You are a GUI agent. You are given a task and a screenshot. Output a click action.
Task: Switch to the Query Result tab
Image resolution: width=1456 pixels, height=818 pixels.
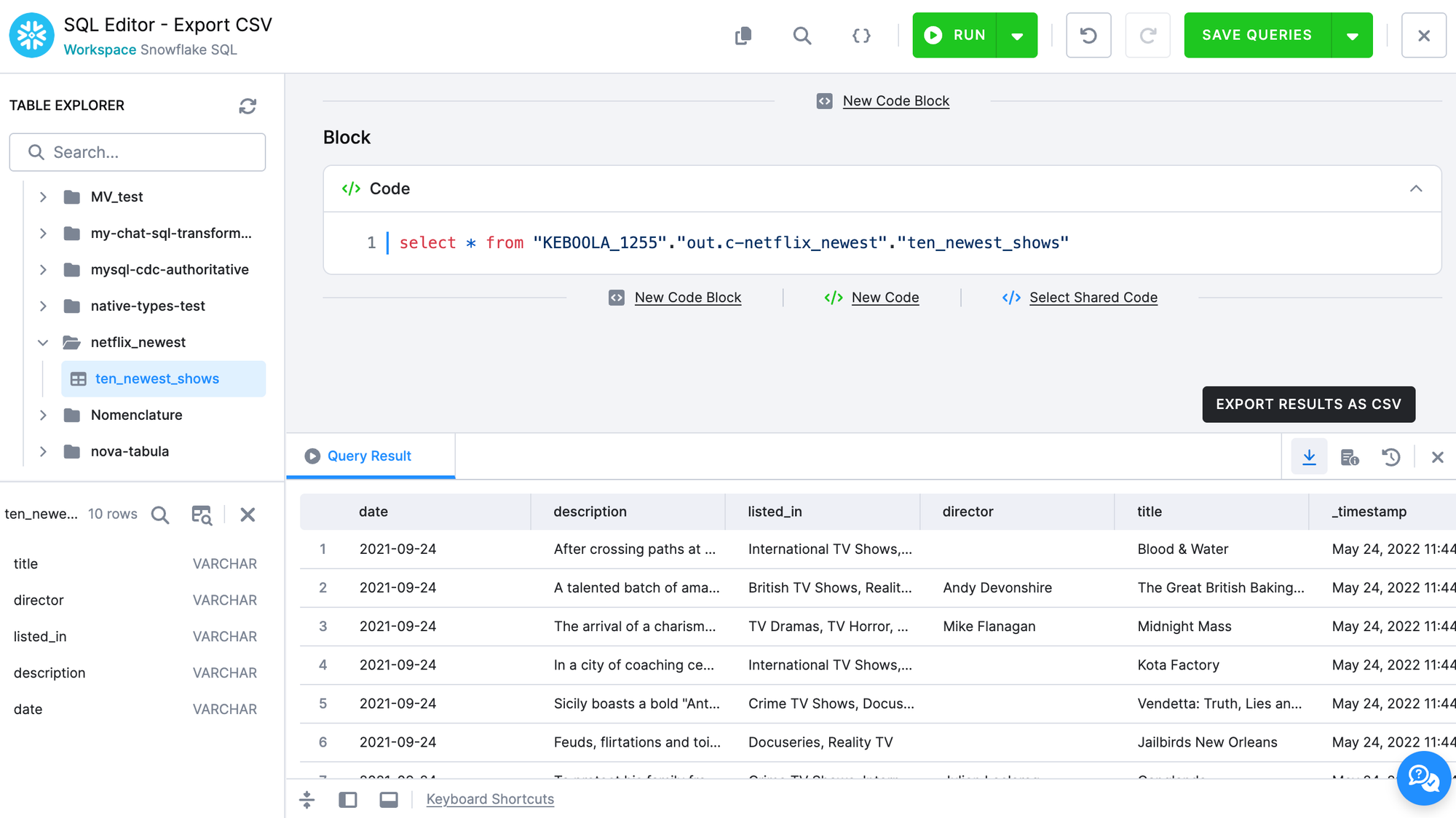[x=370, y=456]
